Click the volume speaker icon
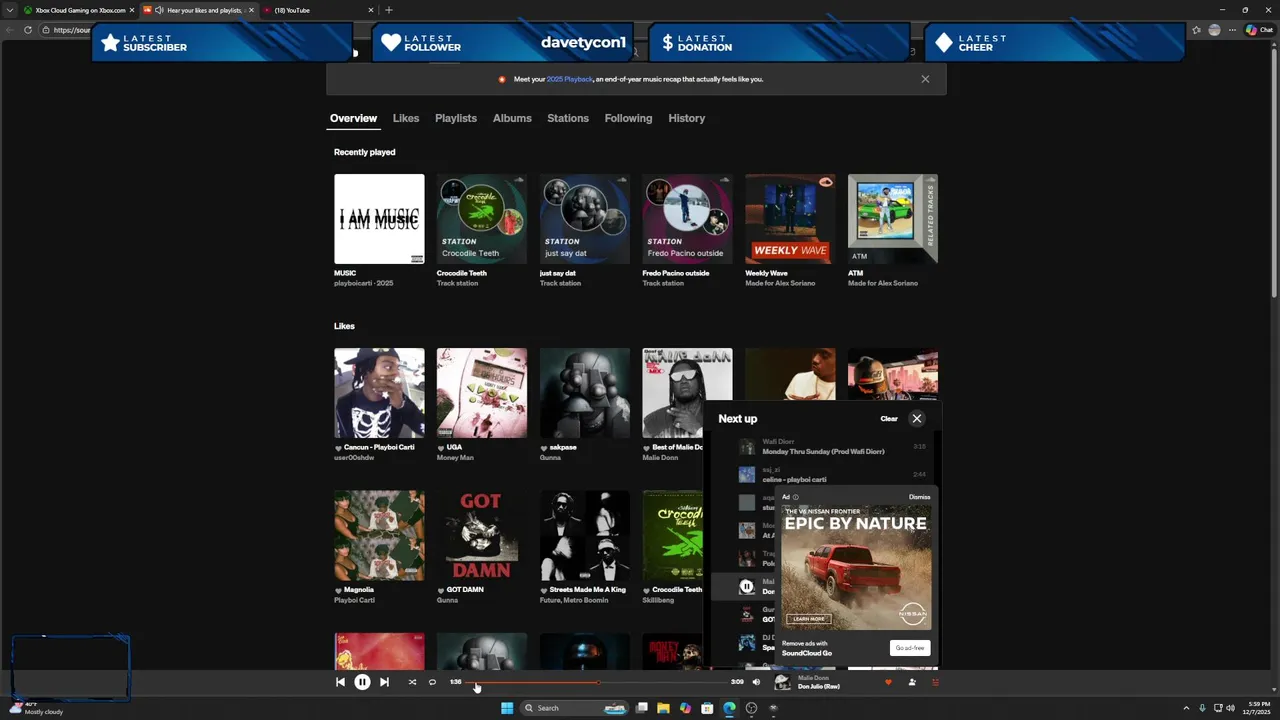Image resolution: width=1280 pixels, height=720 pixels. click(x=756, y=682)
